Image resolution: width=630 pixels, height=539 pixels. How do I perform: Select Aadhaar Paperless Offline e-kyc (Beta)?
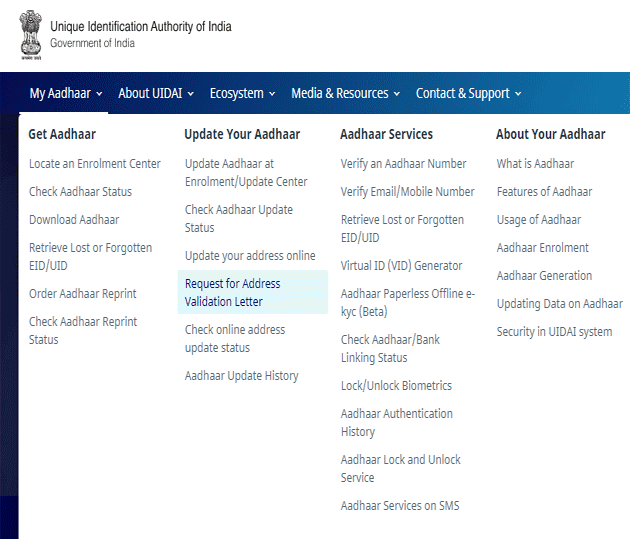[408, 303]
